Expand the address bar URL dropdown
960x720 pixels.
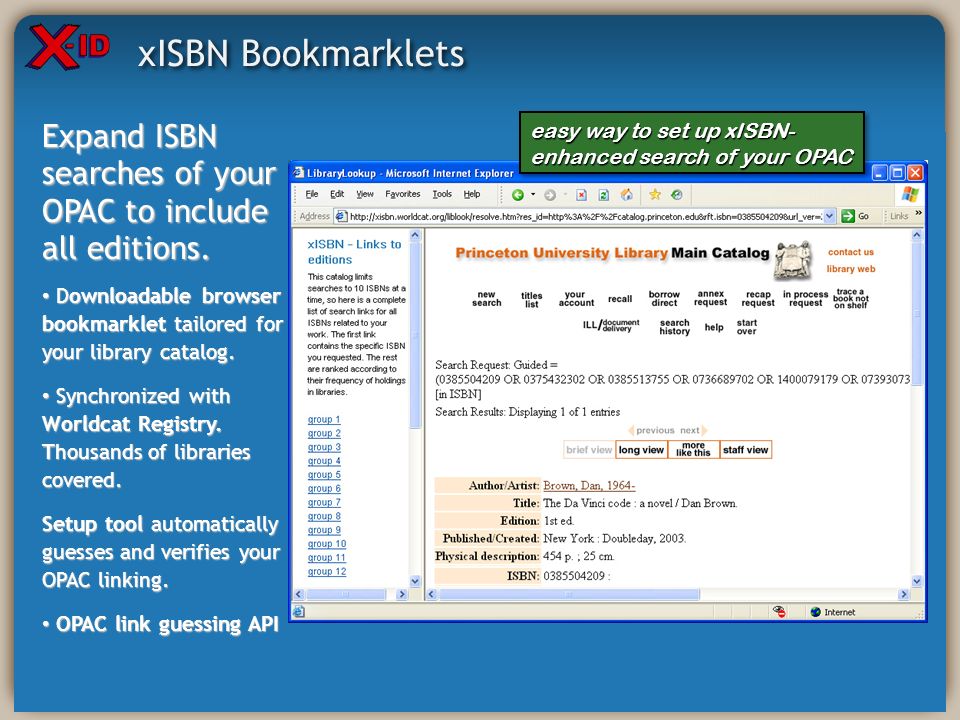pyautogui.click(x=829, y=216)
